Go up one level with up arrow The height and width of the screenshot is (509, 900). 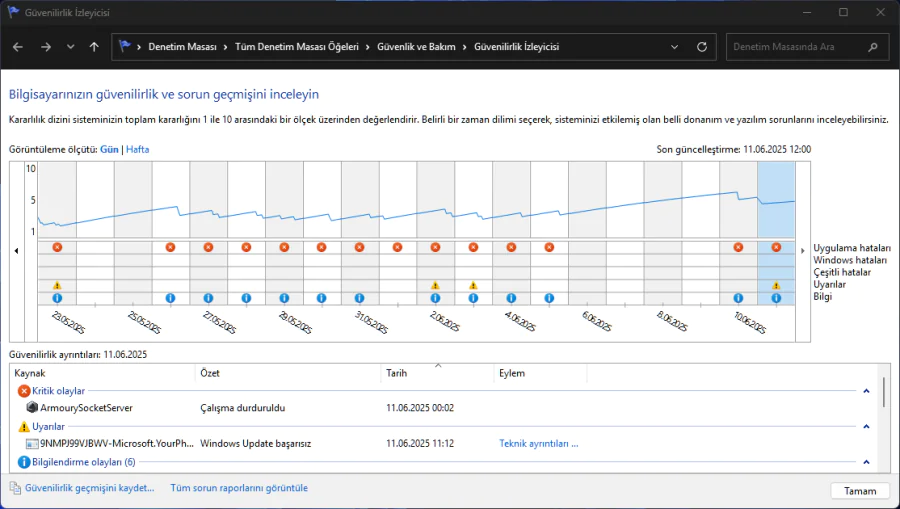pos(94,47)
